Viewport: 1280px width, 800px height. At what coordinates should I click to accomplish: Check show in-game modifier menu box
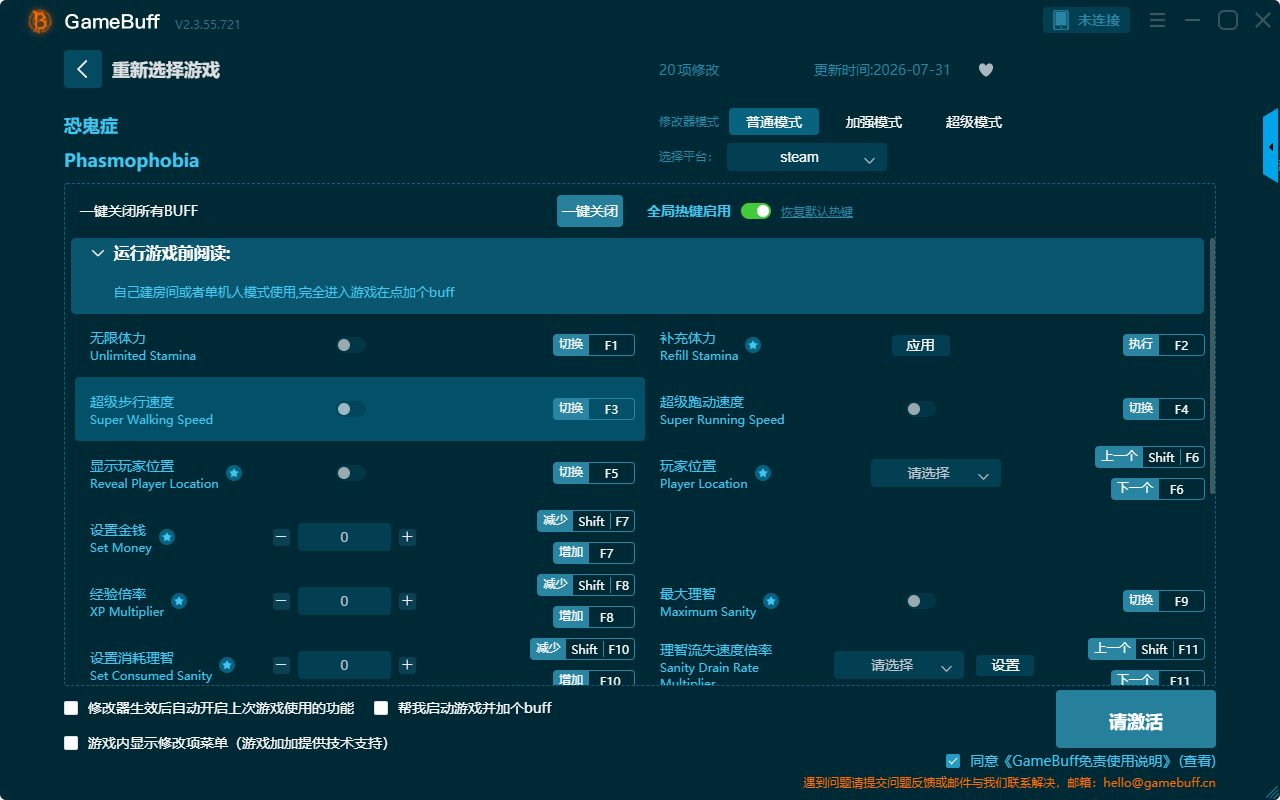click(71, 743)
